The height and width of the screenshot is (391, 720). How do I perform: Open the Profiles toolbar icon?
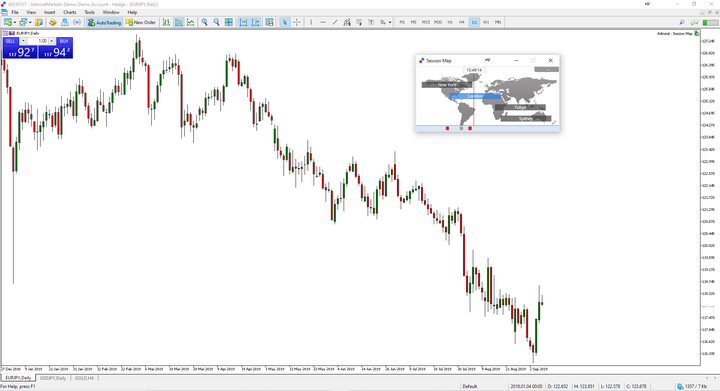[23, 22]
